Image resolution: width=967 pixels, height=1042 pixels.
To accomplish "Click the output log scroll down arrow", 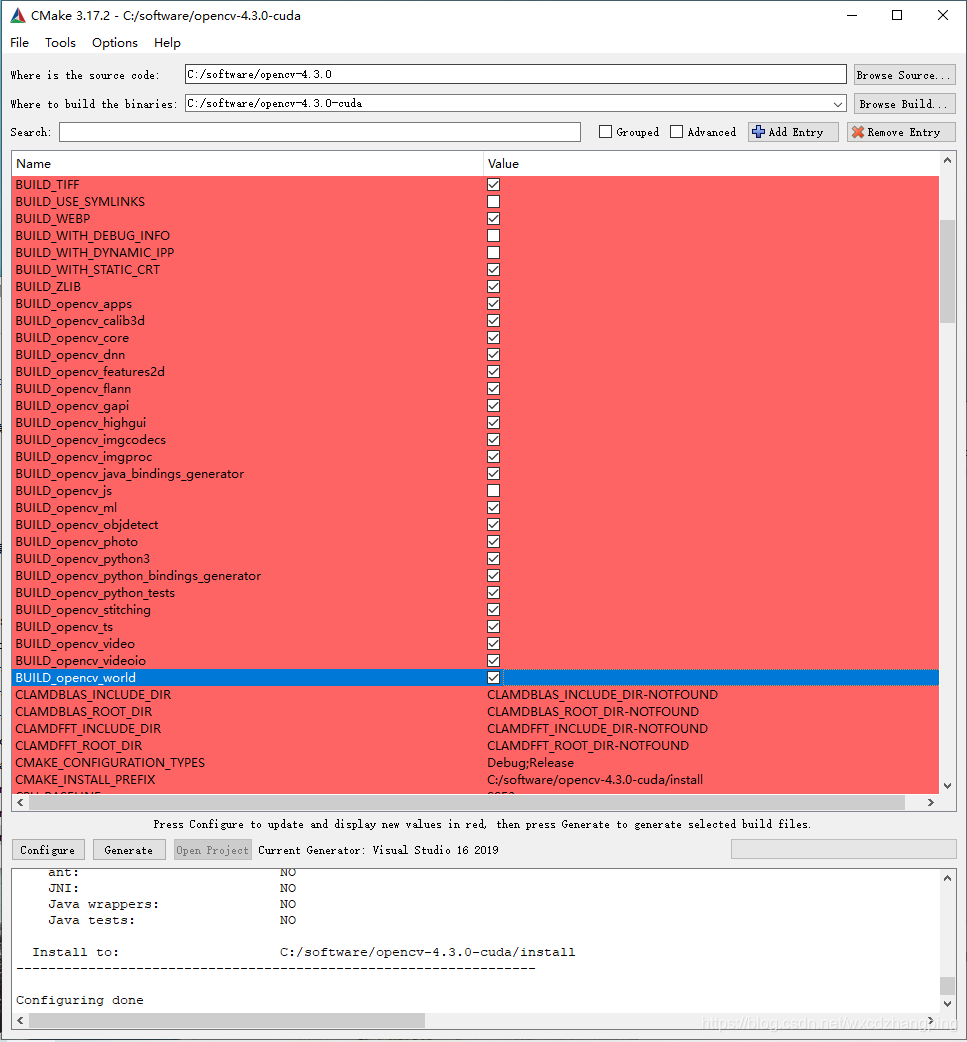I will [947, 1003].
